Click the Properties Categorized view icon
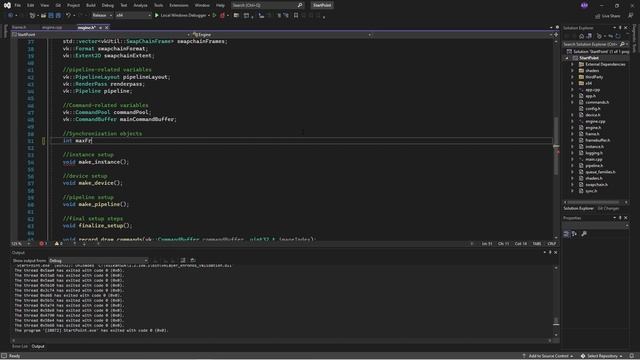 click(566, 233)
